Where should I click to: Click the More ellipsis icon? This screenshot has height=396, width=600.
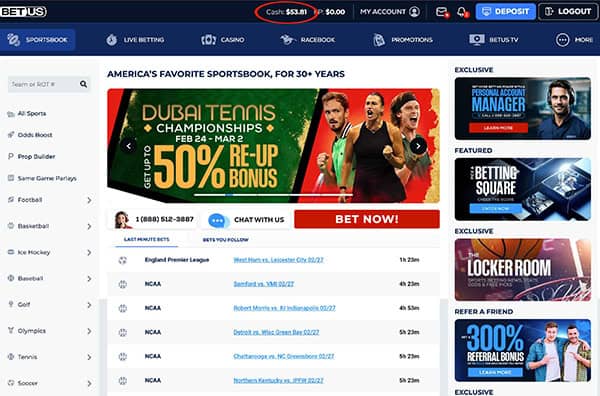click(x=562, y=39)
